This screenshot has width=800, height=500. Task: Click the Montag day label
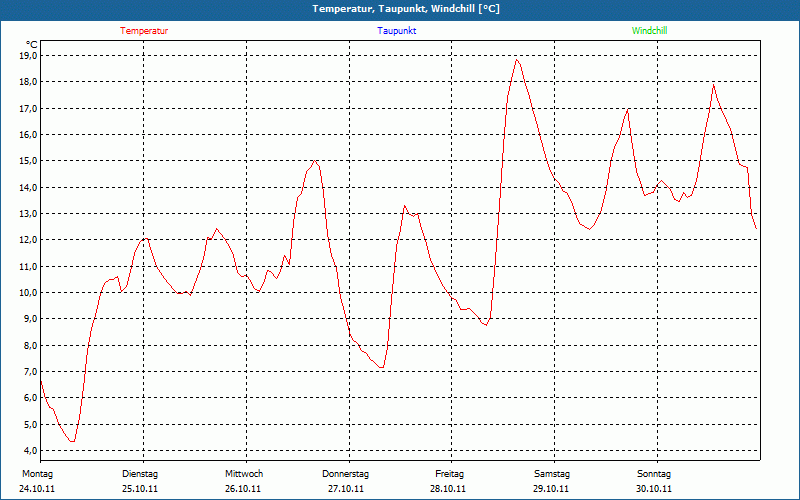point(37,474)
